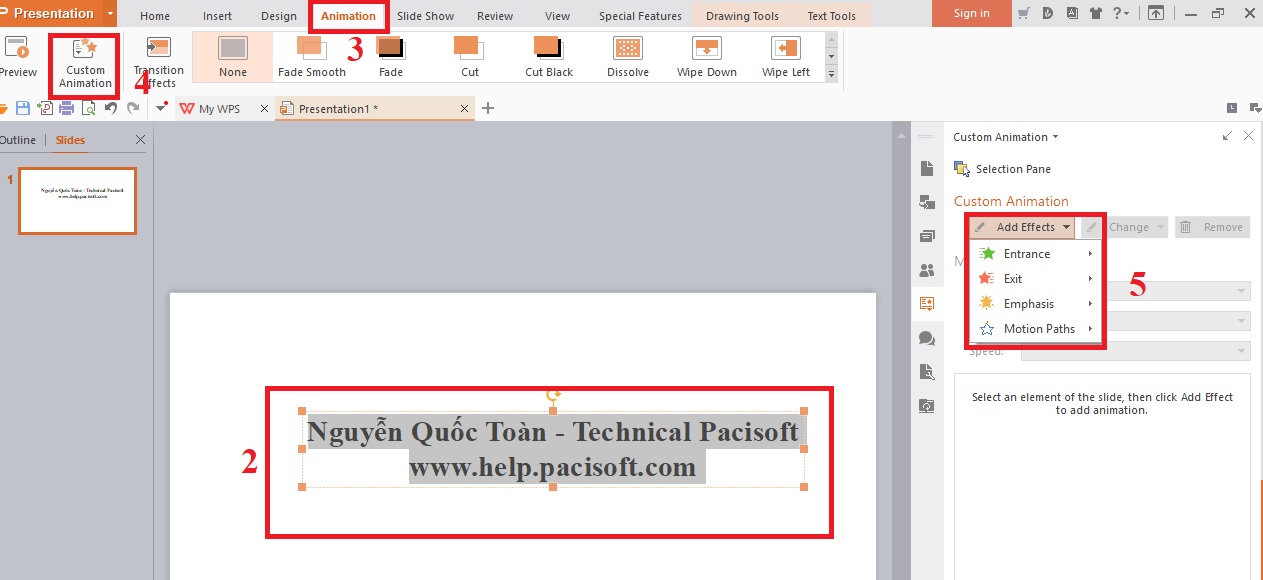The image size is (1263, 580).
Task: Select the Fade Smooth transition
Action: tap(311, 56)
